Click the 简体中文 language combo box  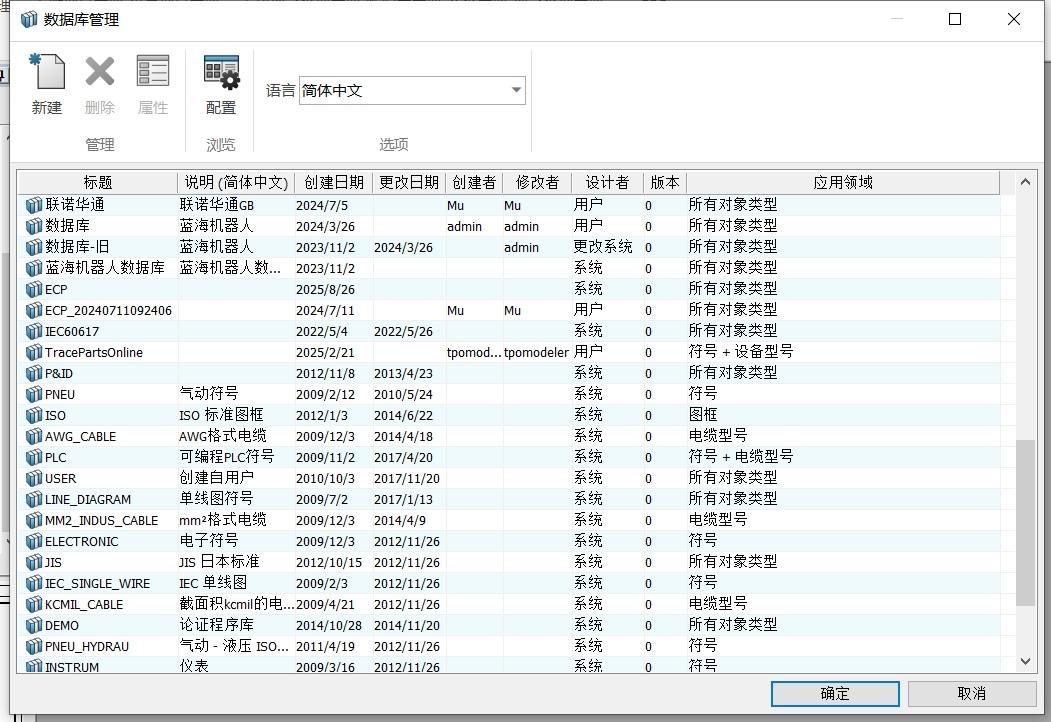400,90
